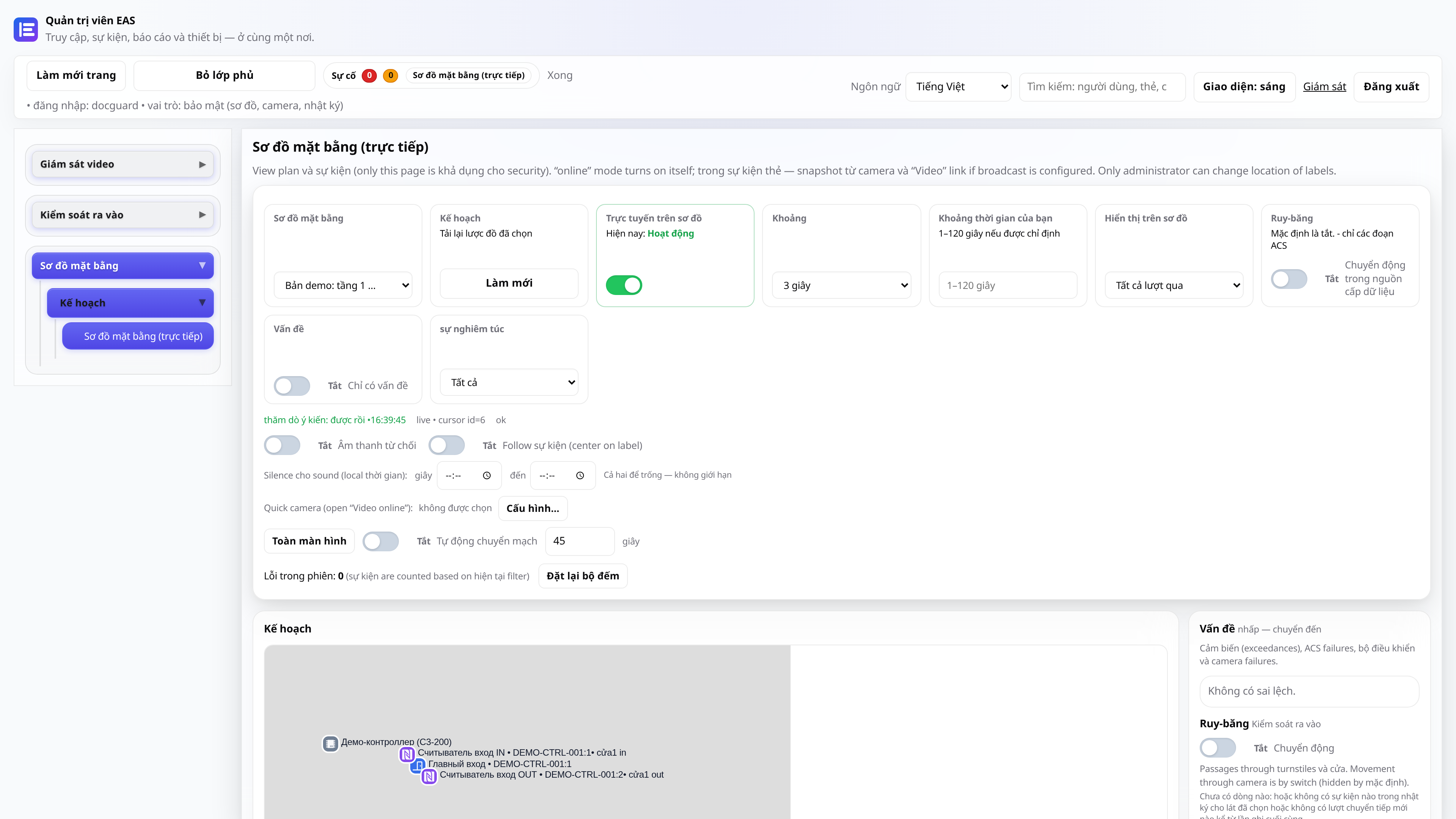Image resolution: width=1456 pixels, height=819 pixels.
Task: Click the EAS app logo icon
Action: point(25,30)
